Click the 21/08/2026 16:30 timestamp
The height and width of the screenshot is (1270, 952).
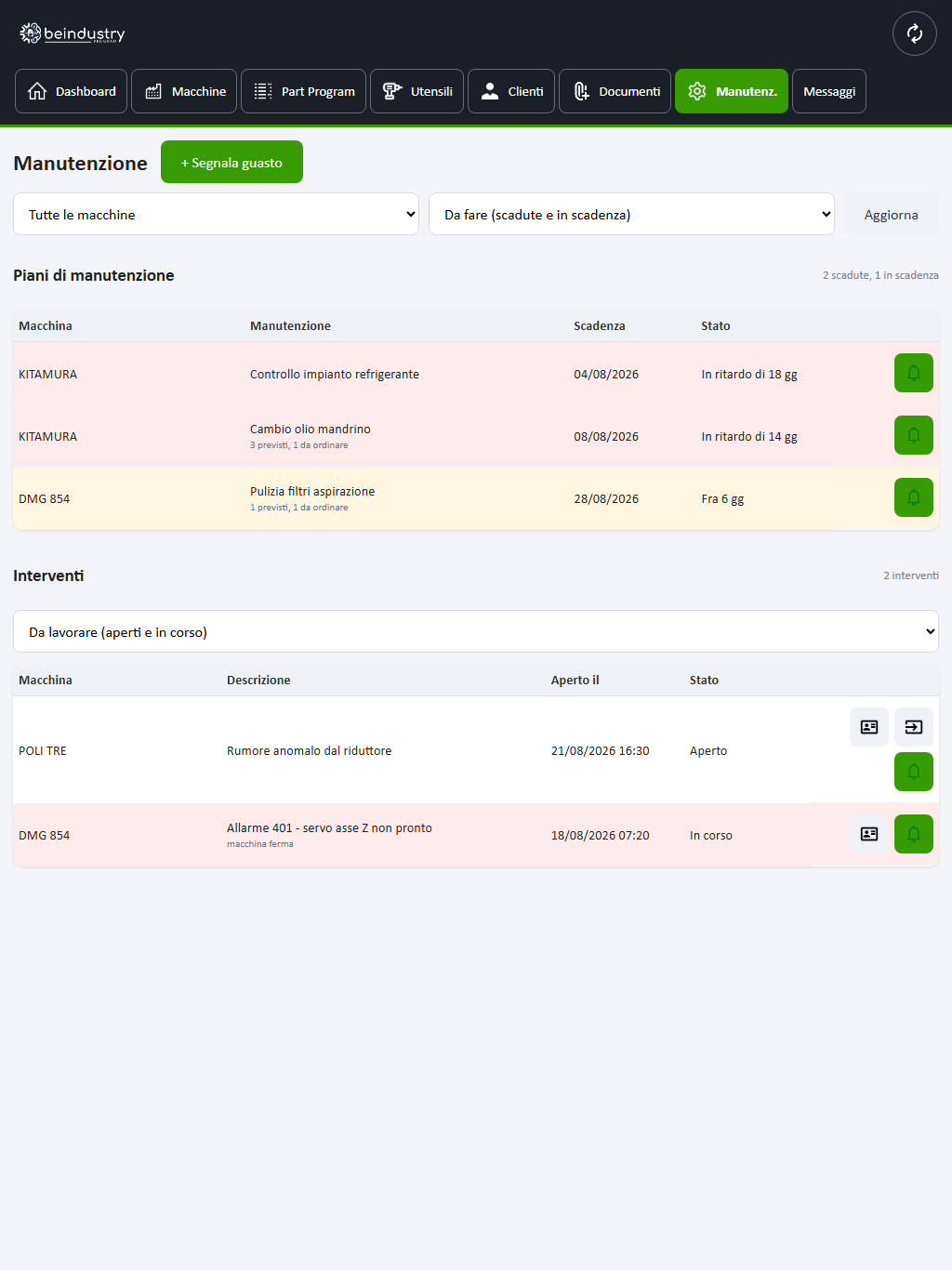click(601, 750)
